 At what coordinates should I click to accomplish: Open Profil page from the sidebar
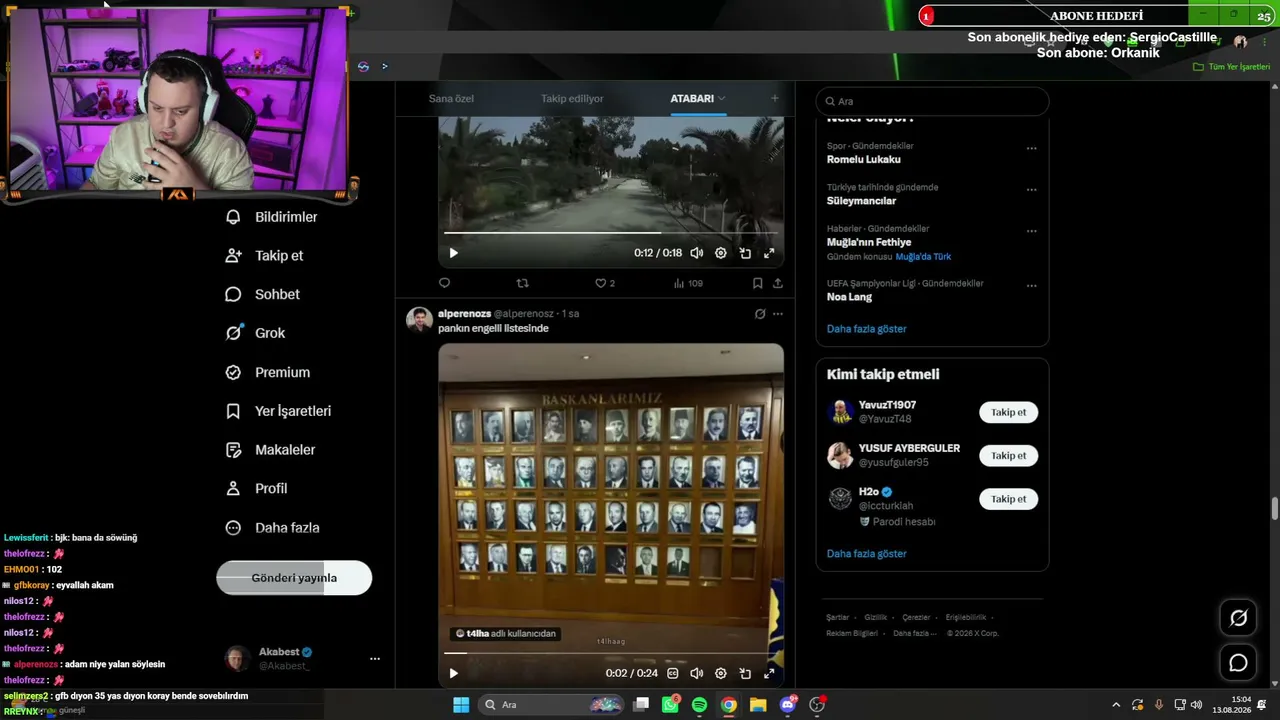click(256, 489)
